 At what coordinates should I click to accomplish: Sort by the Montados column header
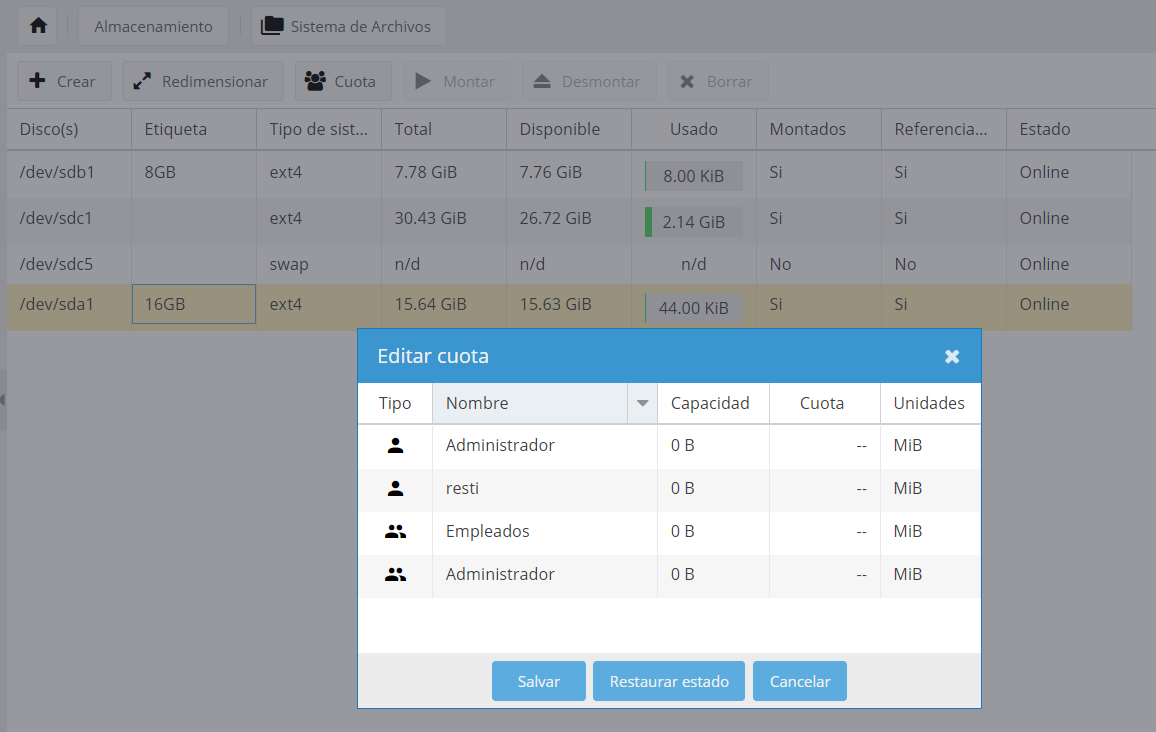pos(818,129)
